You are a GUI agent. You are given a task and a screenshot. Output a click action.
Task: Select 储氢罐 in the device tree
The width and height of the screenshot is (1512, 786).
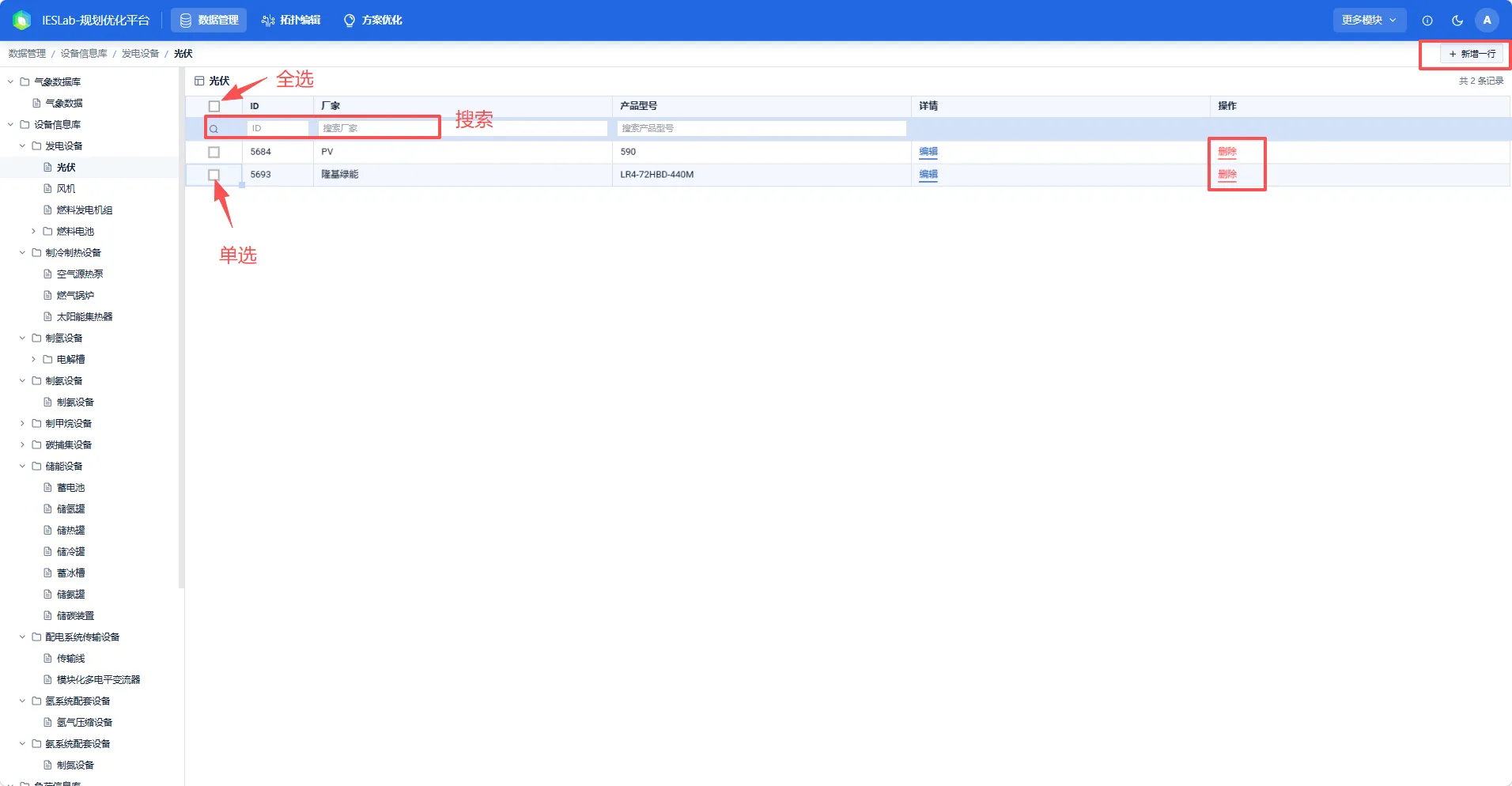pyautogui.click(x=70, y=508)
